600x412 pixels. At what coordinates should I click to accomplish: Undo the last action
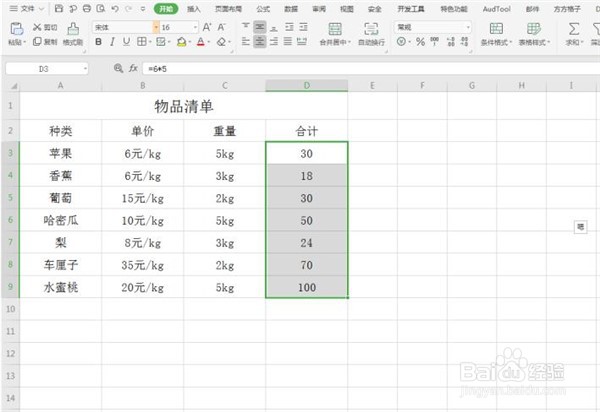click(x=115, y=8)
